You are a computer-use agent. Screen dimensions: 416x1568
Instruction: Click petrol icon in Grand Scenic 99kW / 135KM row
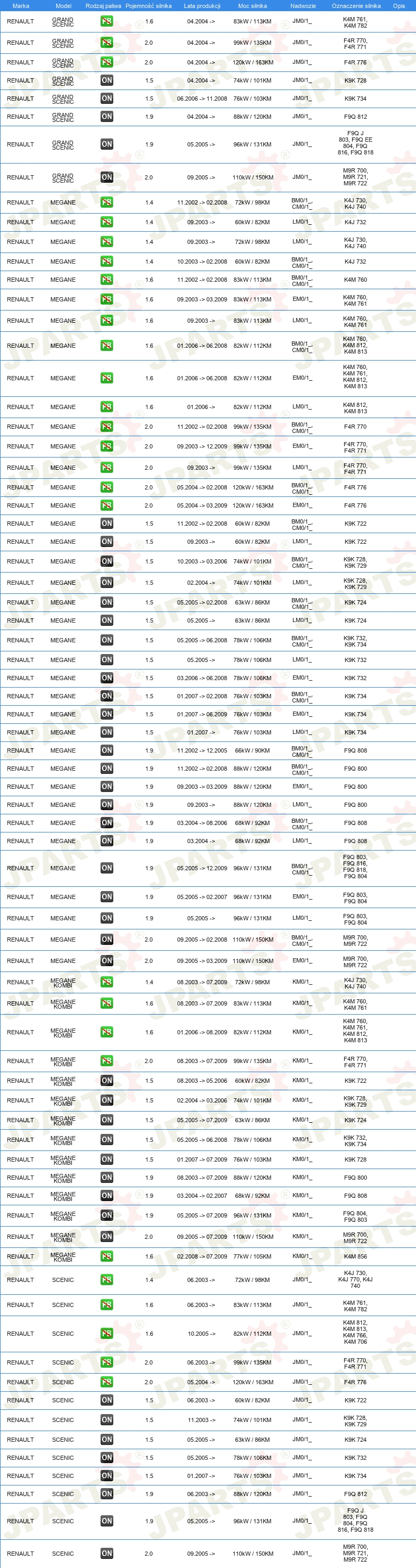(106, 43)
